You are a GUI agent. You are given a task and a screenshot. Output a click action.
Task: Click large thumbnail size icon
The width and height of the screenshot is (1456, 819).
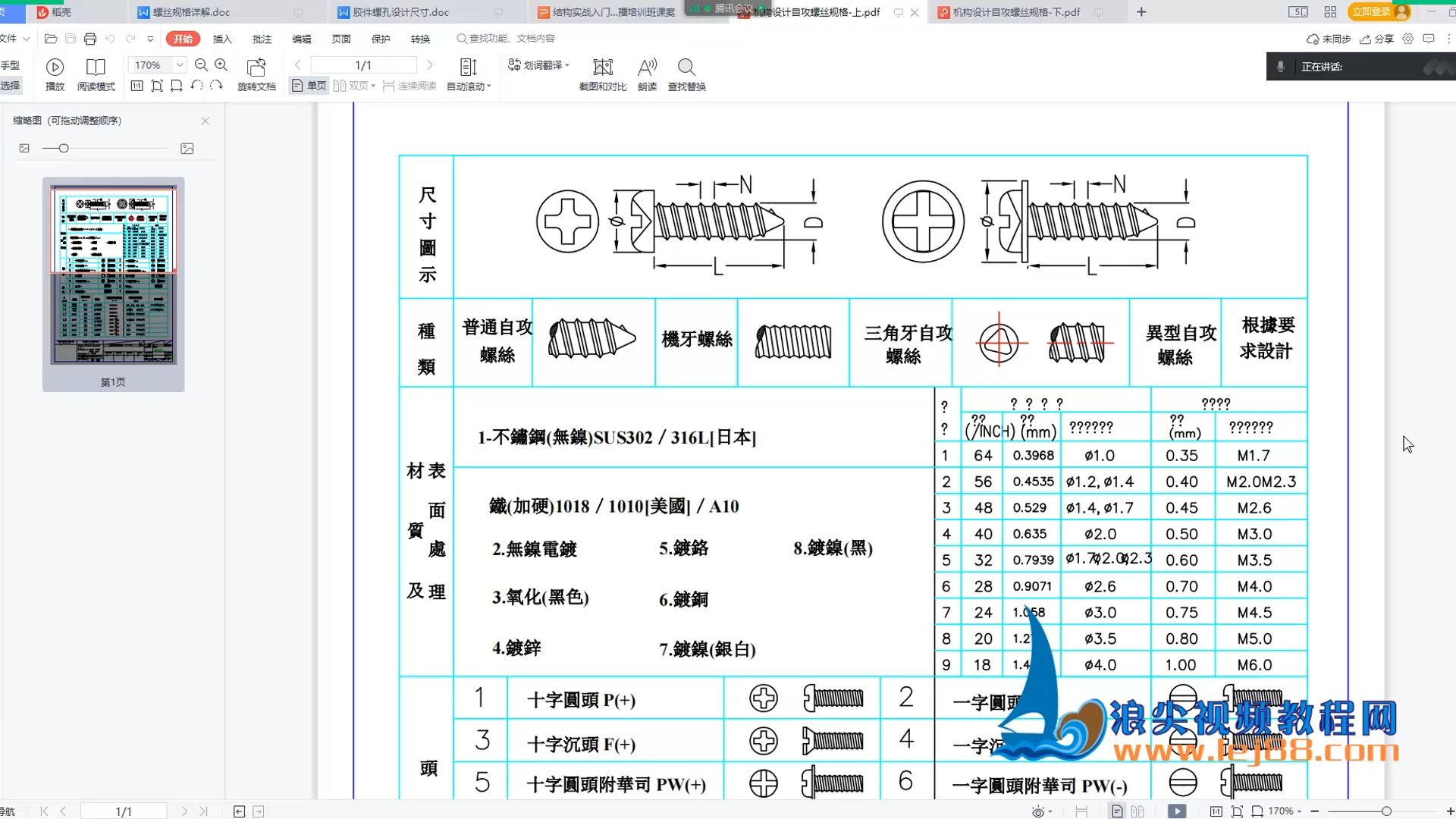187,149
